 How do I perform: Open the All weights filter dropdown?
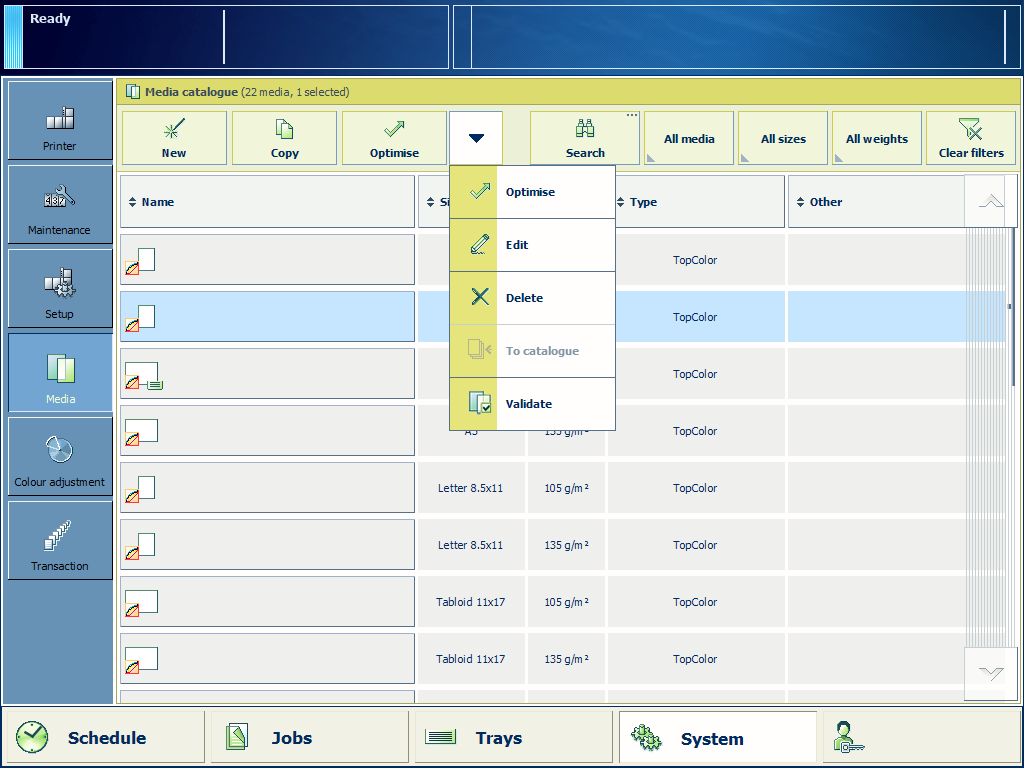point(877,138)
